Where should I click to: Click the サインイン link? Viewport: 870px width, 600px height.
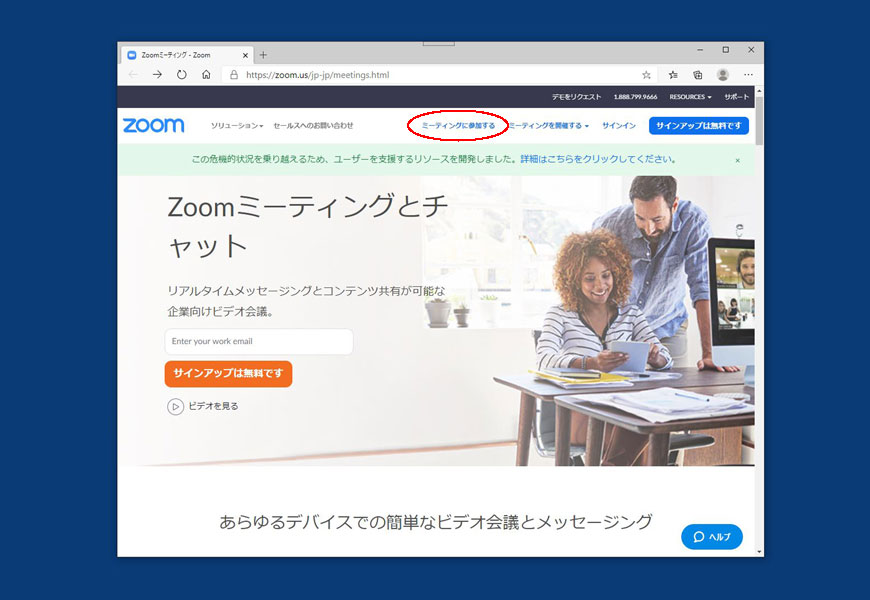pos(619,125)
